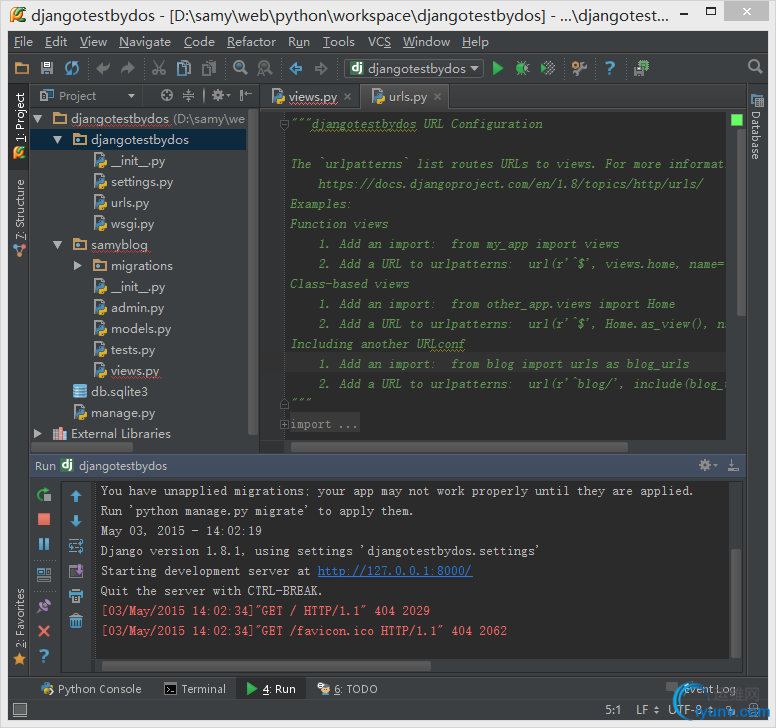
Task: Click the Paste icon in toolbar
Action: coord(209,68)
